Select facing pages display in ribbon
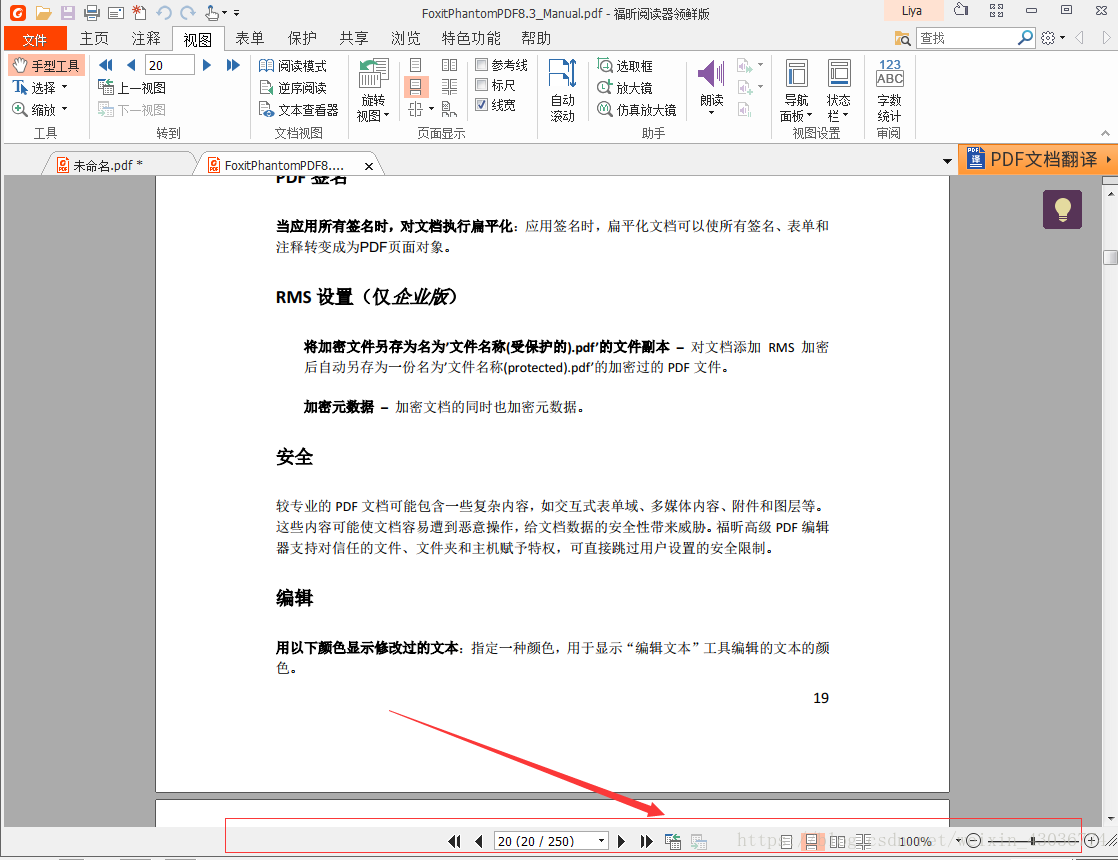 click(449, 66)
